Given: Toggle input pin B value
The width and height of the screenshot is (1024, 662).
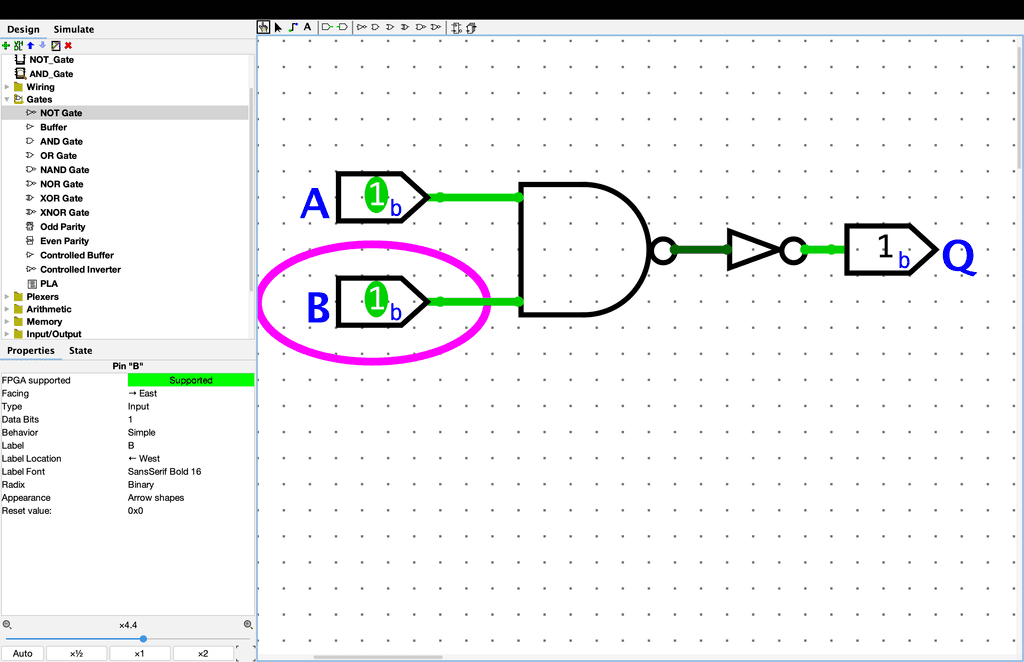Looking at the screenshot, I should pos(376,299).
